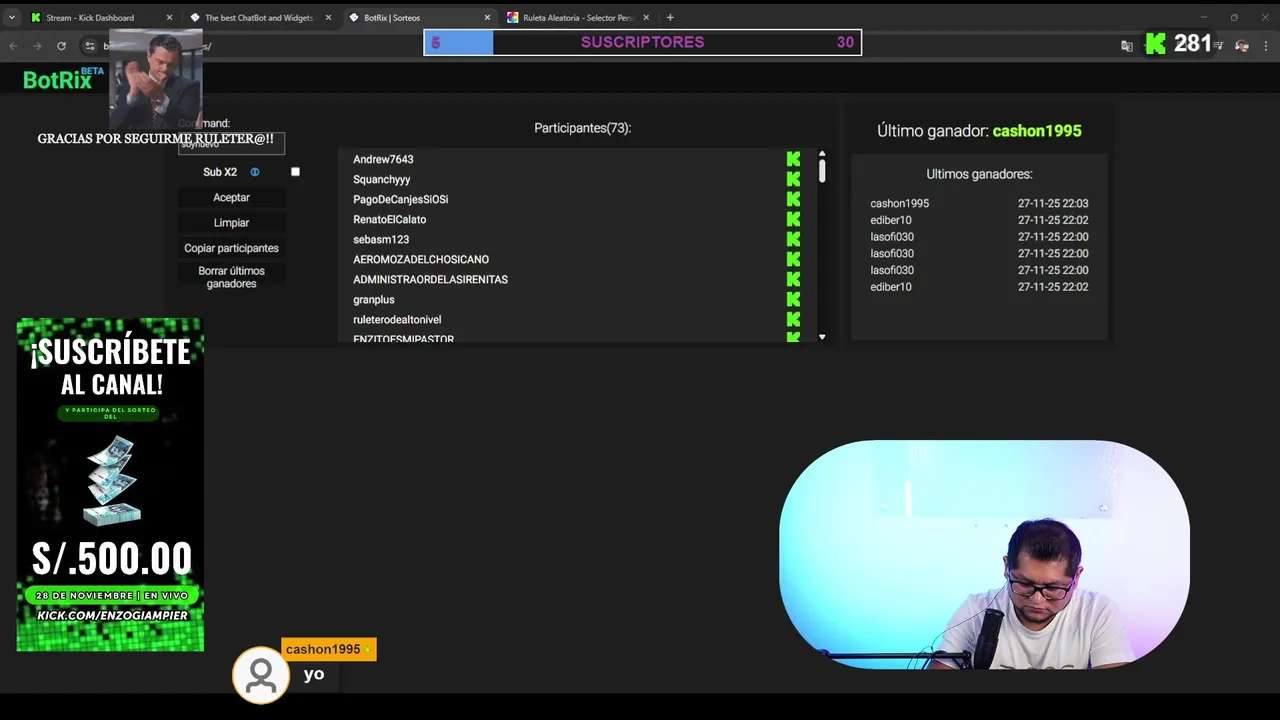This screenshot has height=720, width=1280.
Task: Click Borrar últimos ganadores button
Action: point(231,277)
